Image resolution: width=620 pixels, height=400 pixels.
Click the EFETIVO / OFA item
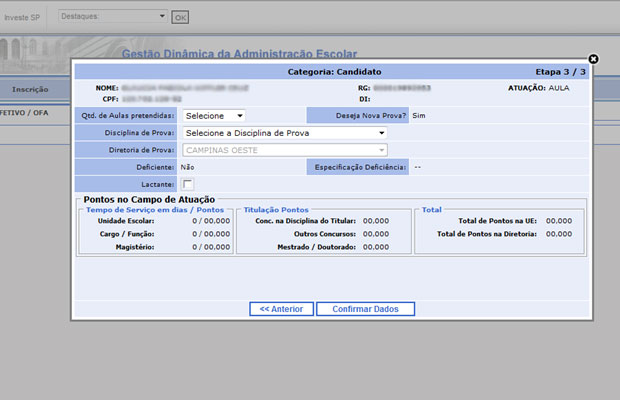[25, 113]
